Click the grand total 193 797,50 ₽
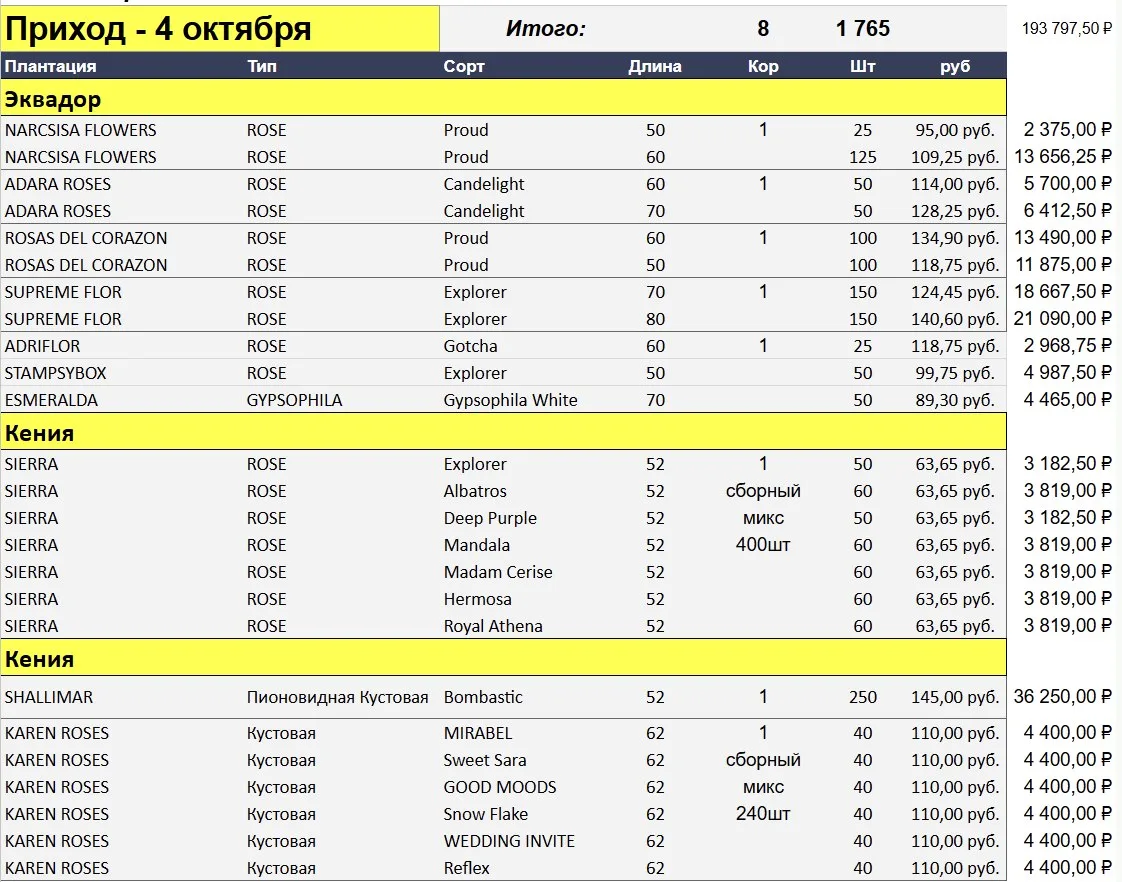Screen dimensions: 1122x882 pyautogui.click(x=1066, y=29)
